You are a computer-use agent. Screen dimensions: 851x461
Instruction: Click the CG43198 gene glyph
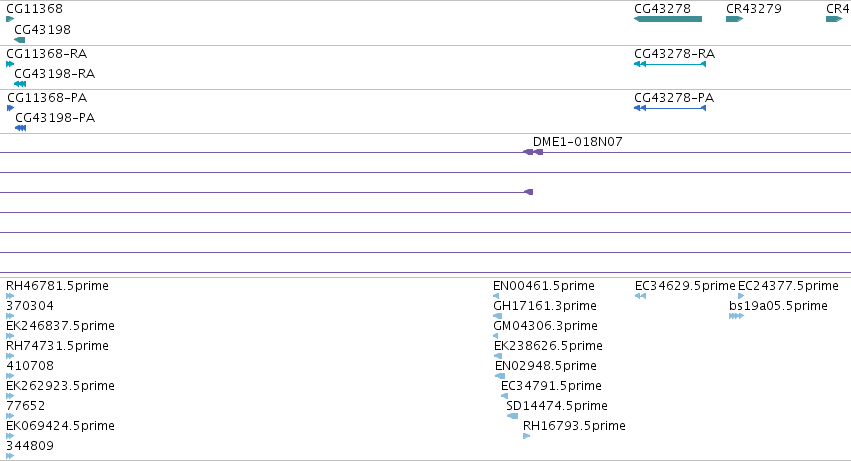pyautogui.click(x=20, y=40)
